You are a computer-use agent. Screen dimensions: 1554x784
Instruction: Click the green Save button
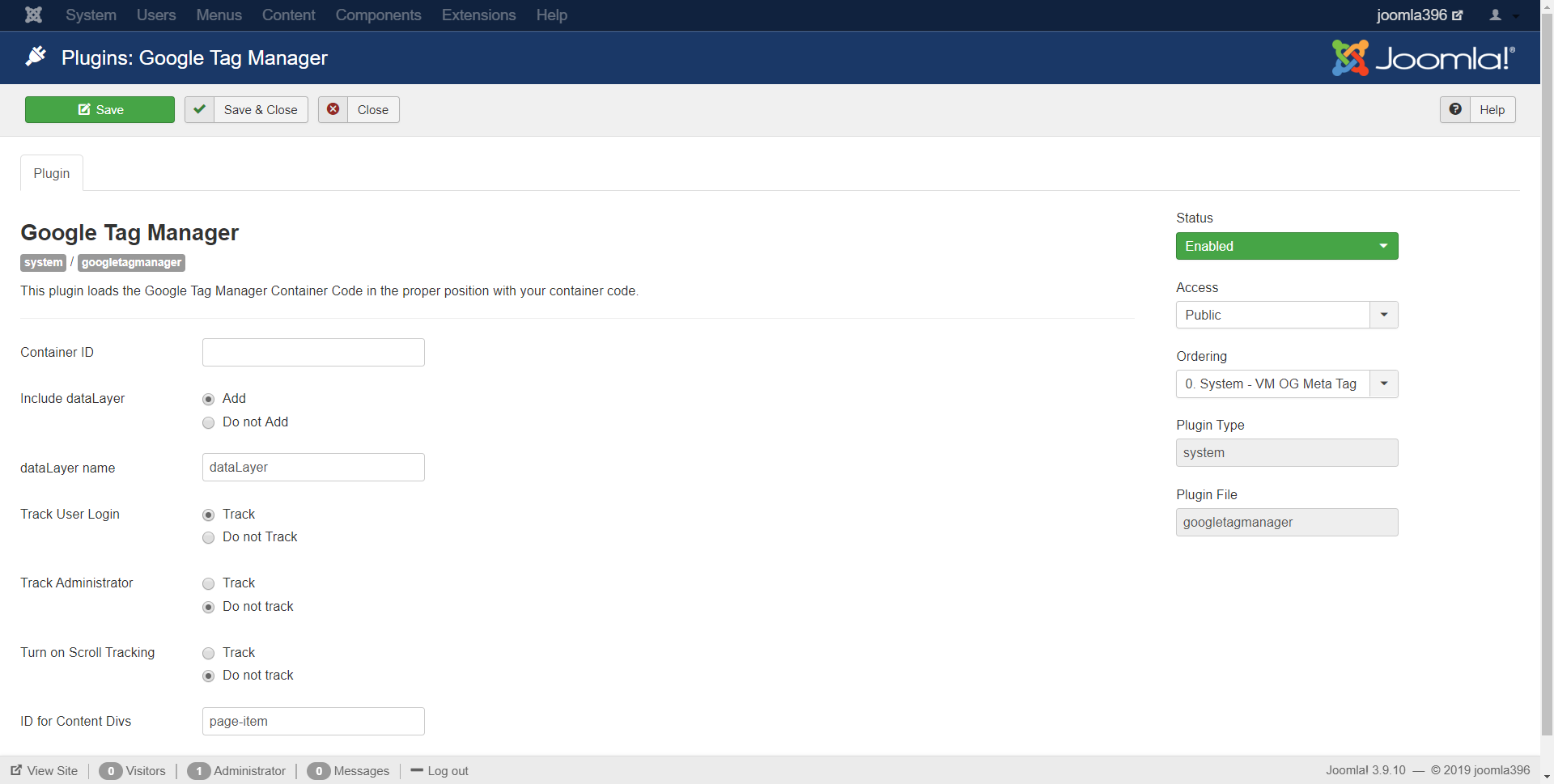(x=100, y=109)
